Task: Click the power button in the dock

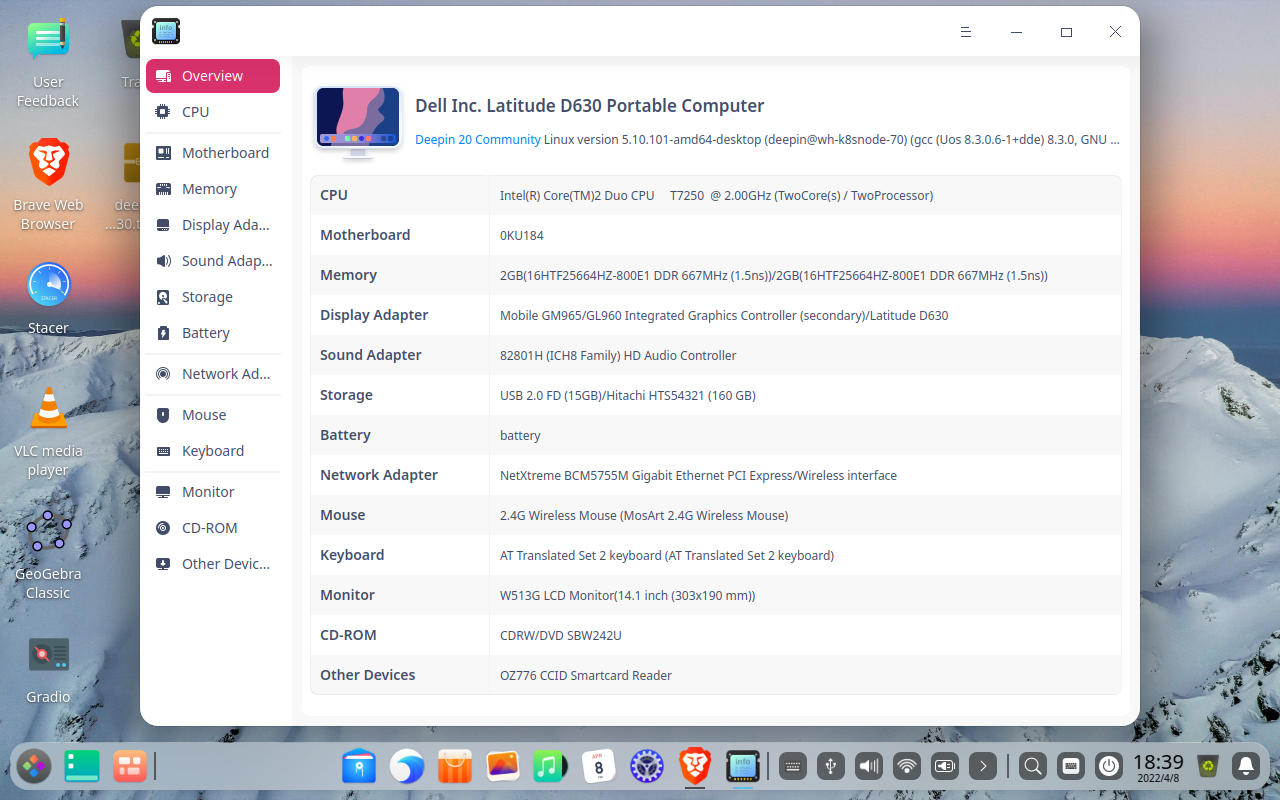Action: coord(1109,767)
